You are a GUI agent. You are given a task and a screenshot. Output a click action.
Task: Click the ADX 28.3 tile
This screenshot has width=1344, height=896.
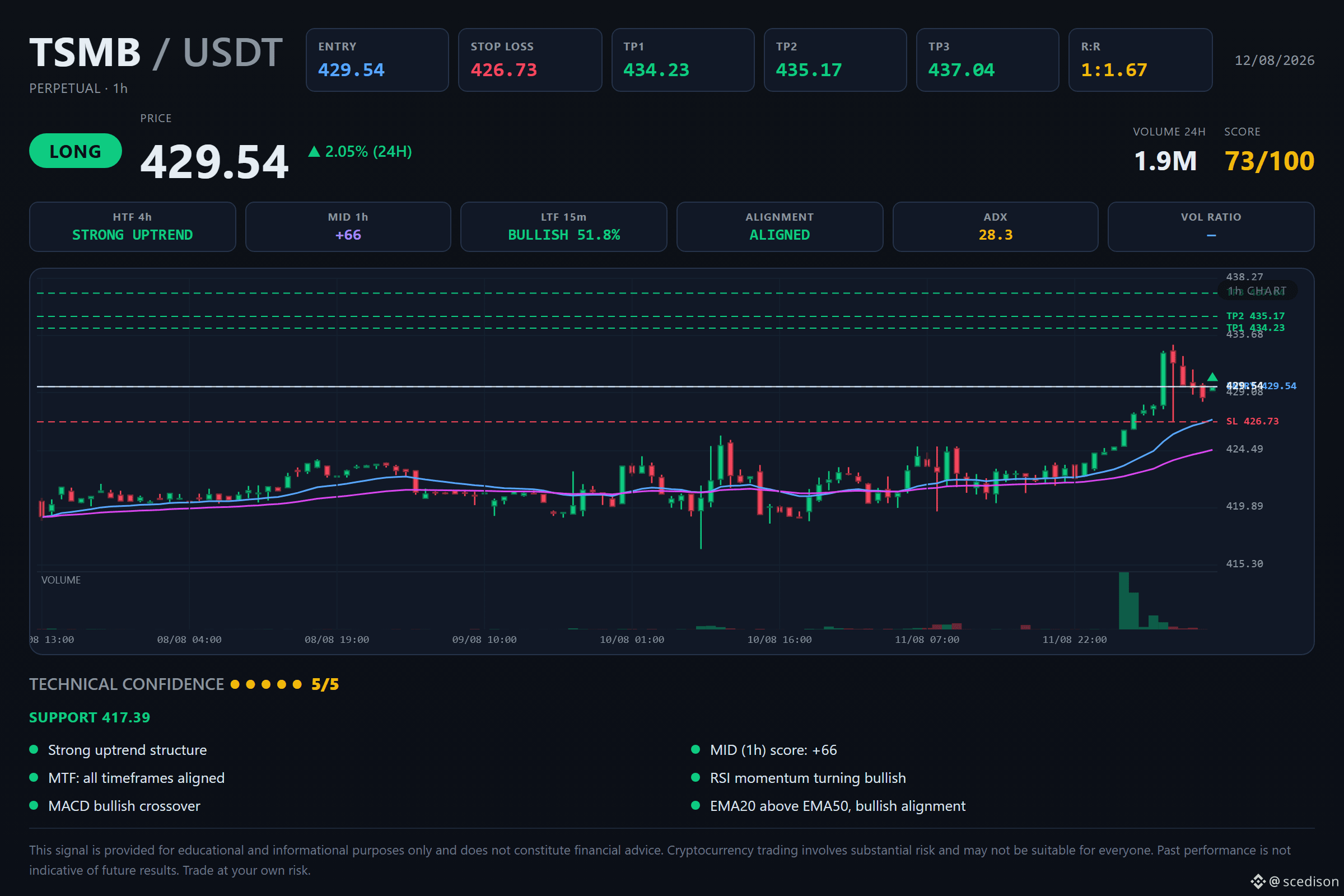[x=996, y=227]
